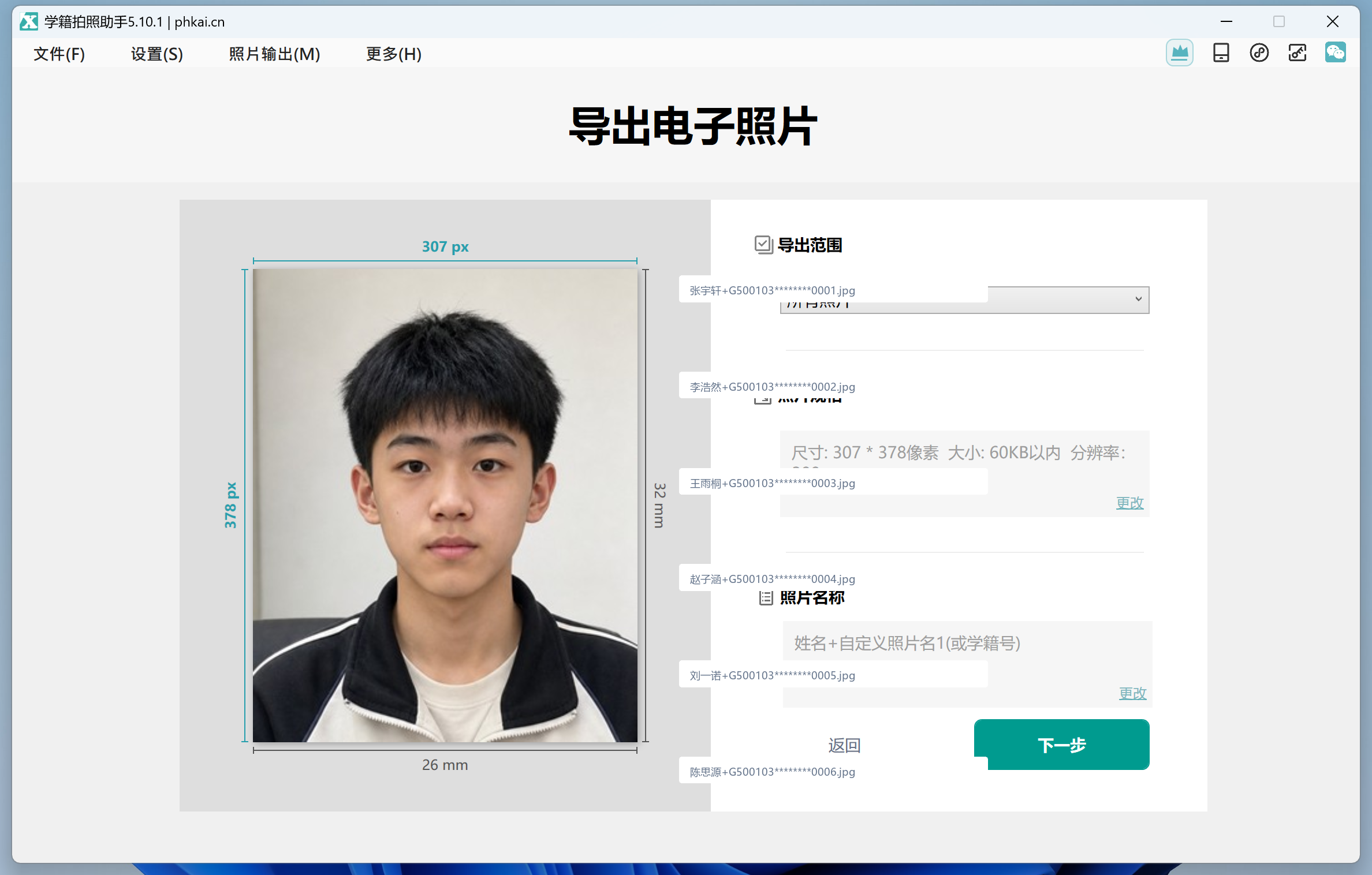Click the image link share icon

(1297, 53)
